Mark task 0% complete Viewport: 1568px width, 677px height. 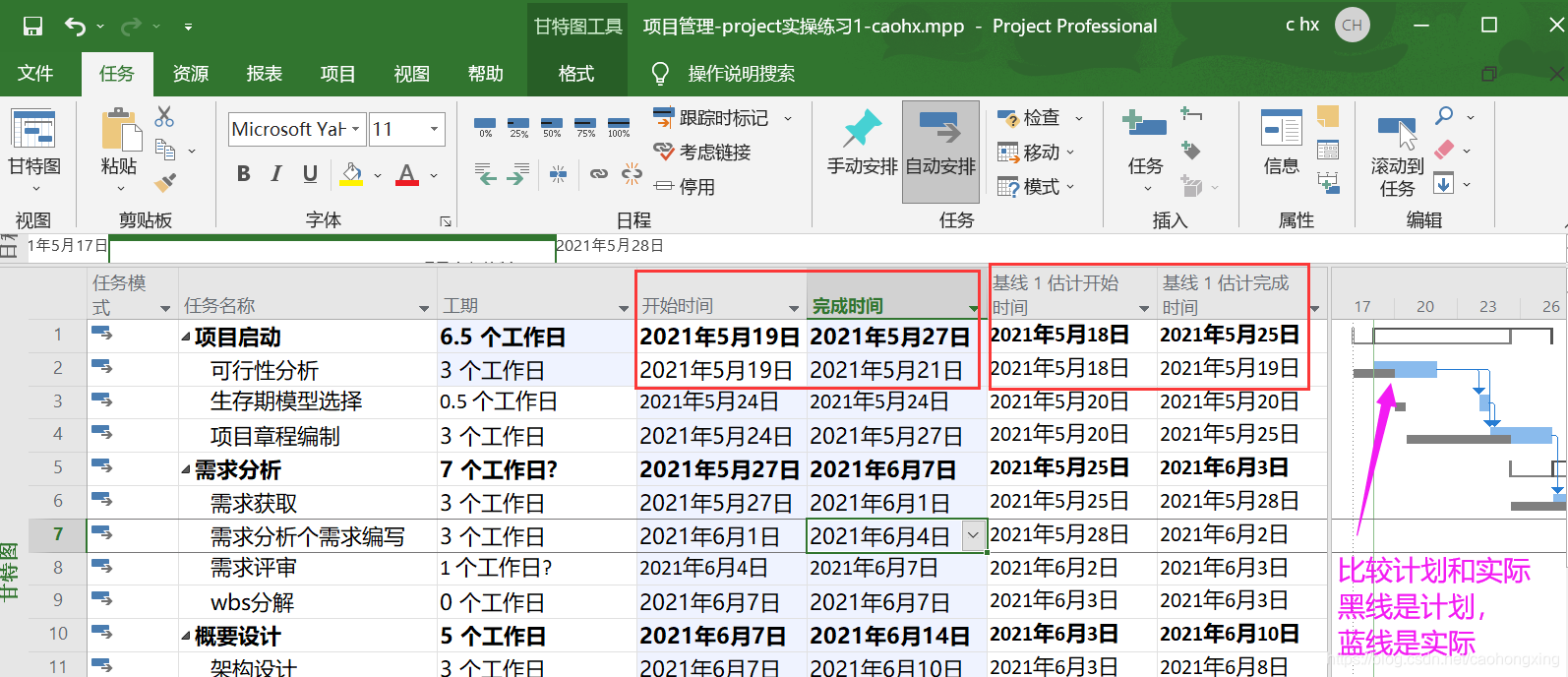click(486, 127)
